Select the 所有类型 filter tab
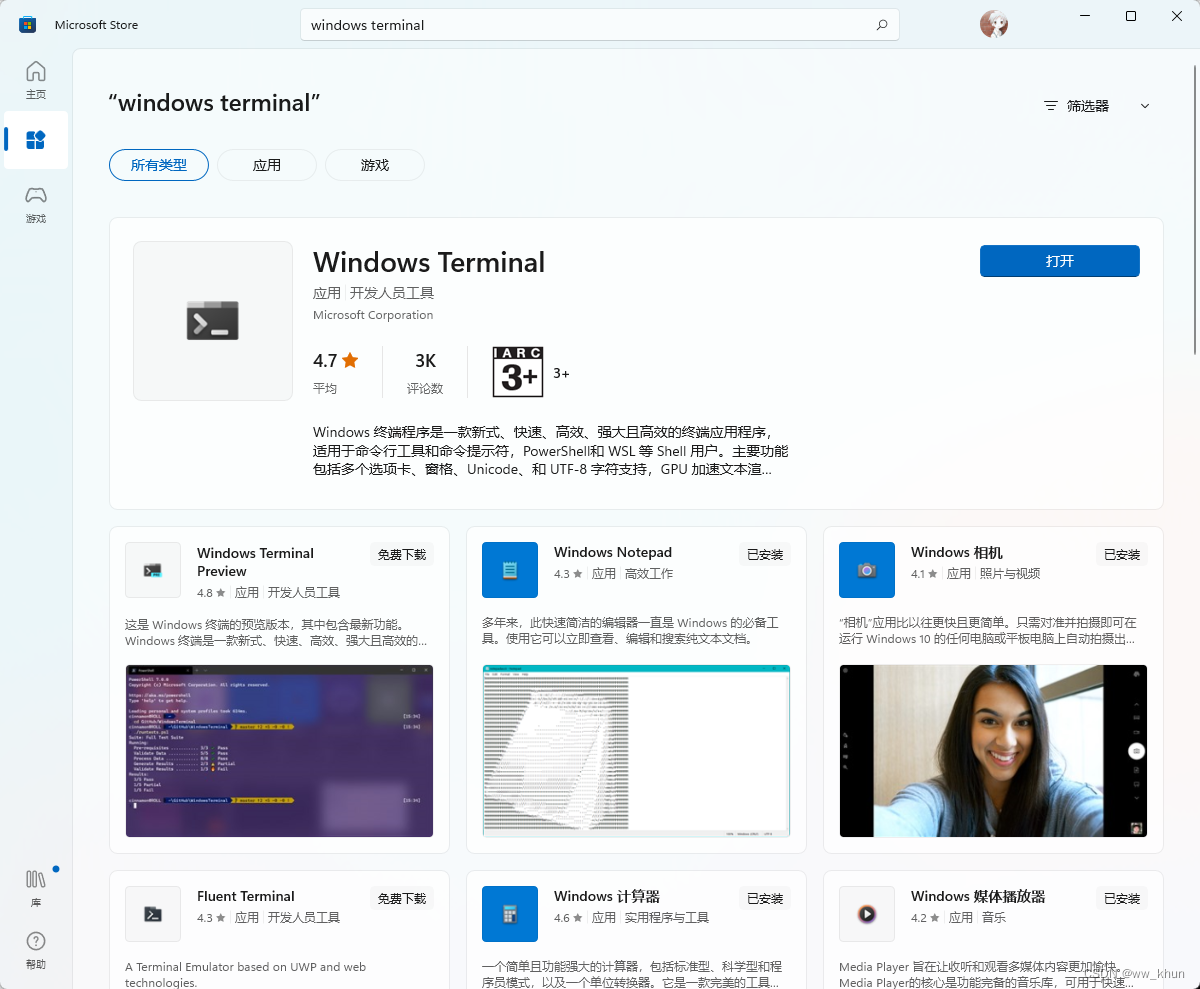This screenshot has width=1200, height=989. click(x=159, y=165)
